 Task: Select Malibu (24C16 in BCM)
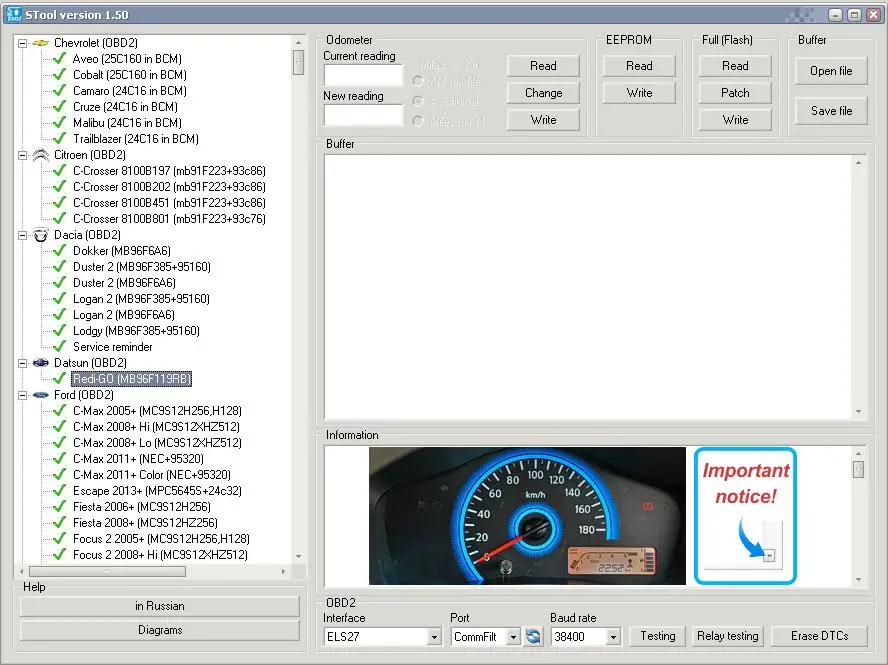tap(127, 123)
